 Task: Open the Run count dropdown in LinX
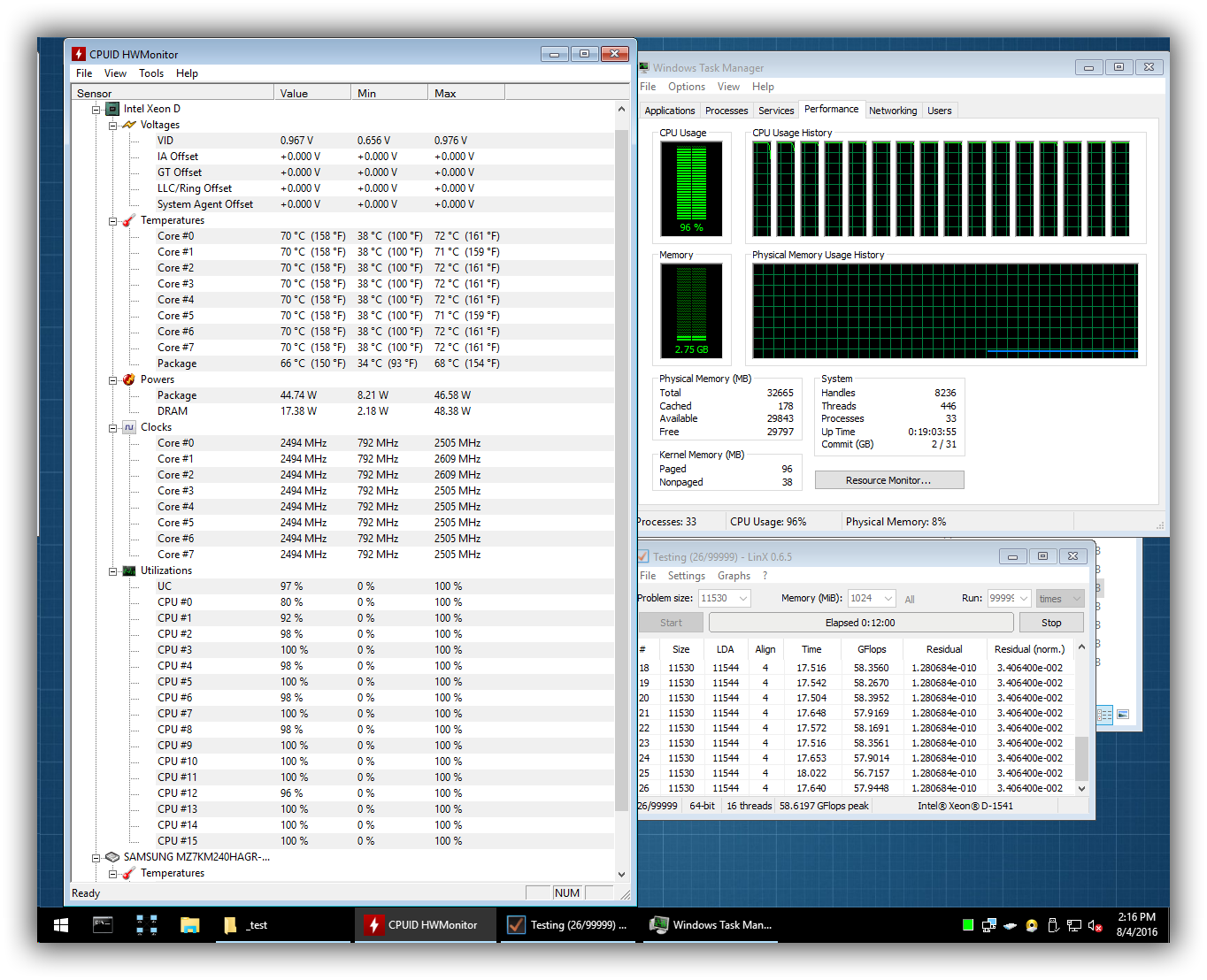pyautogui.click(x=1024, y=599)
